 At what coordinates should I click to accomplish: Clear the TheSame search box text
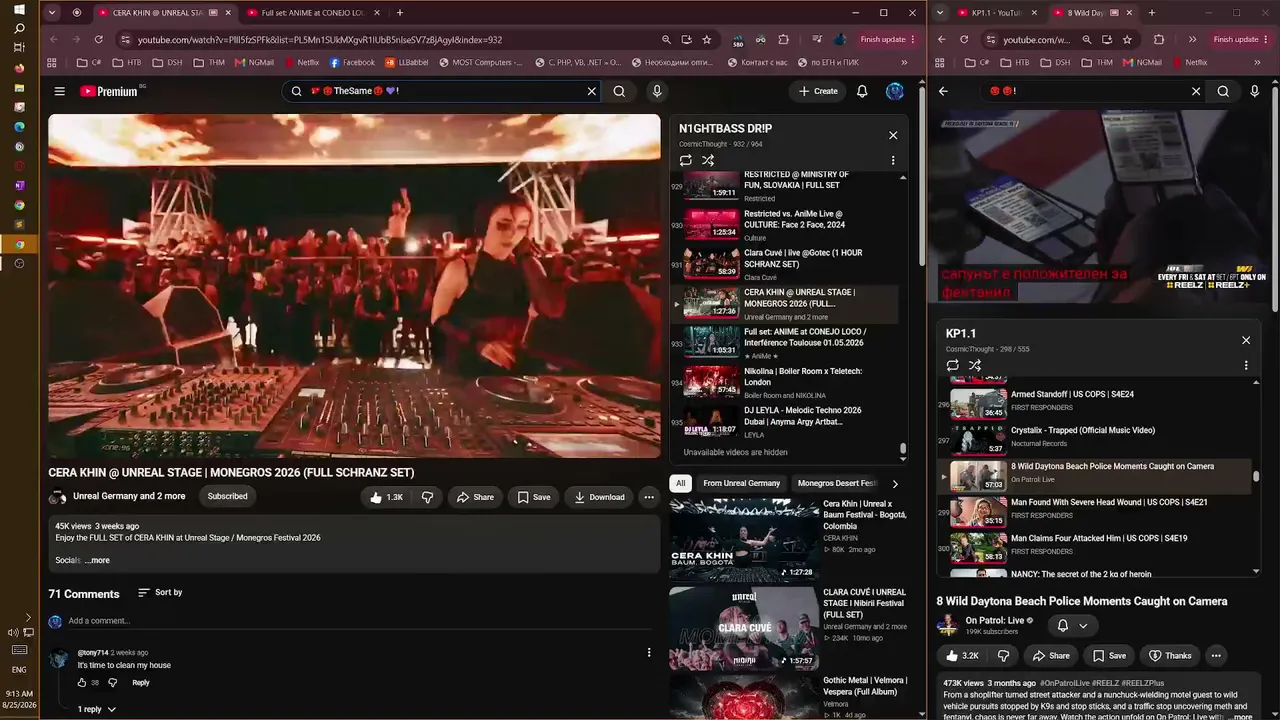591,91
